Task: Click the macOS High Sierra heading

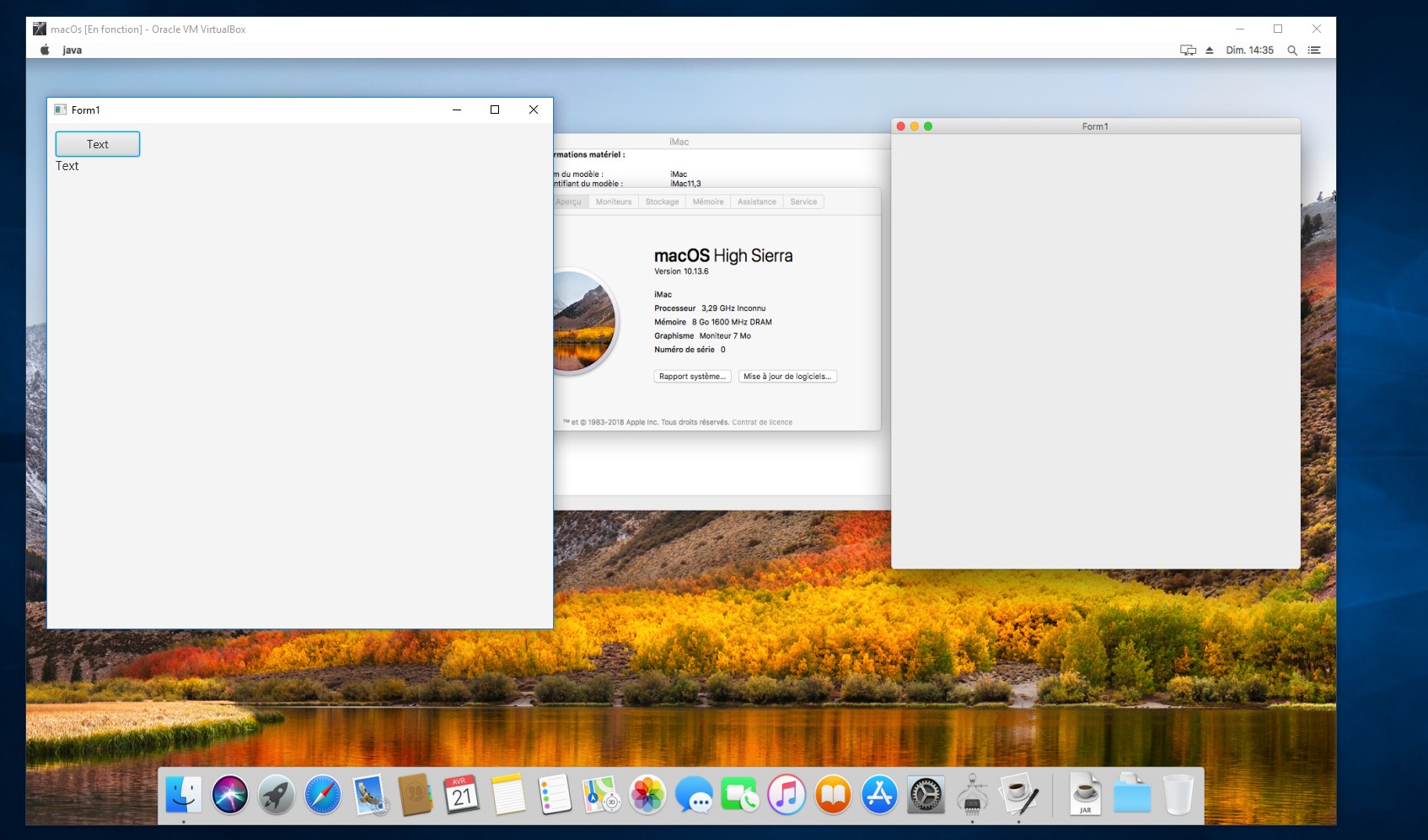Action: [723, 255]
